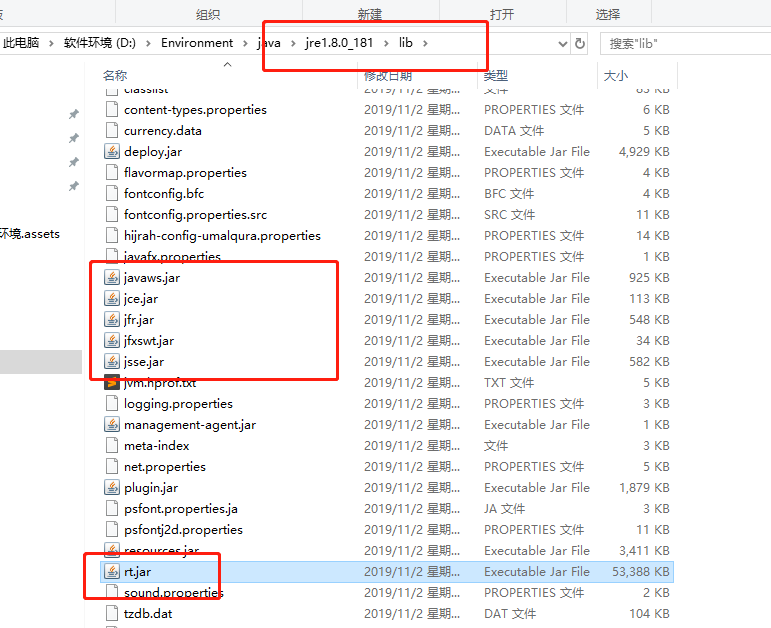
Task: Click the logging.properties file icon
Action: 112,403
